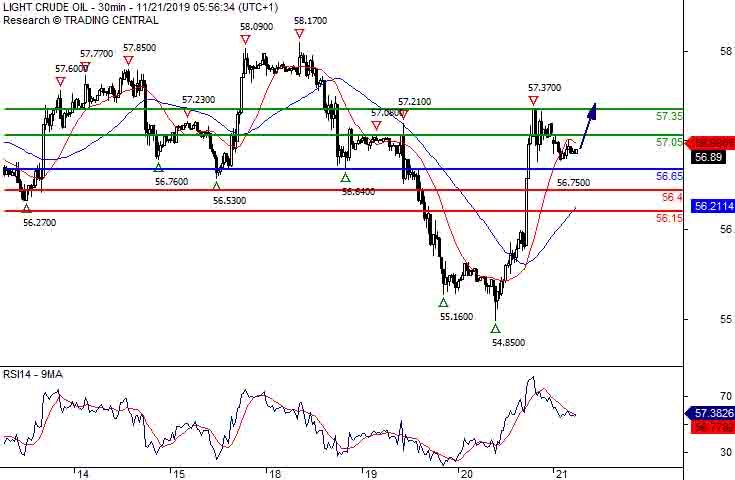
Task: Click date 19 on the time axis
Action: (371, 474)
